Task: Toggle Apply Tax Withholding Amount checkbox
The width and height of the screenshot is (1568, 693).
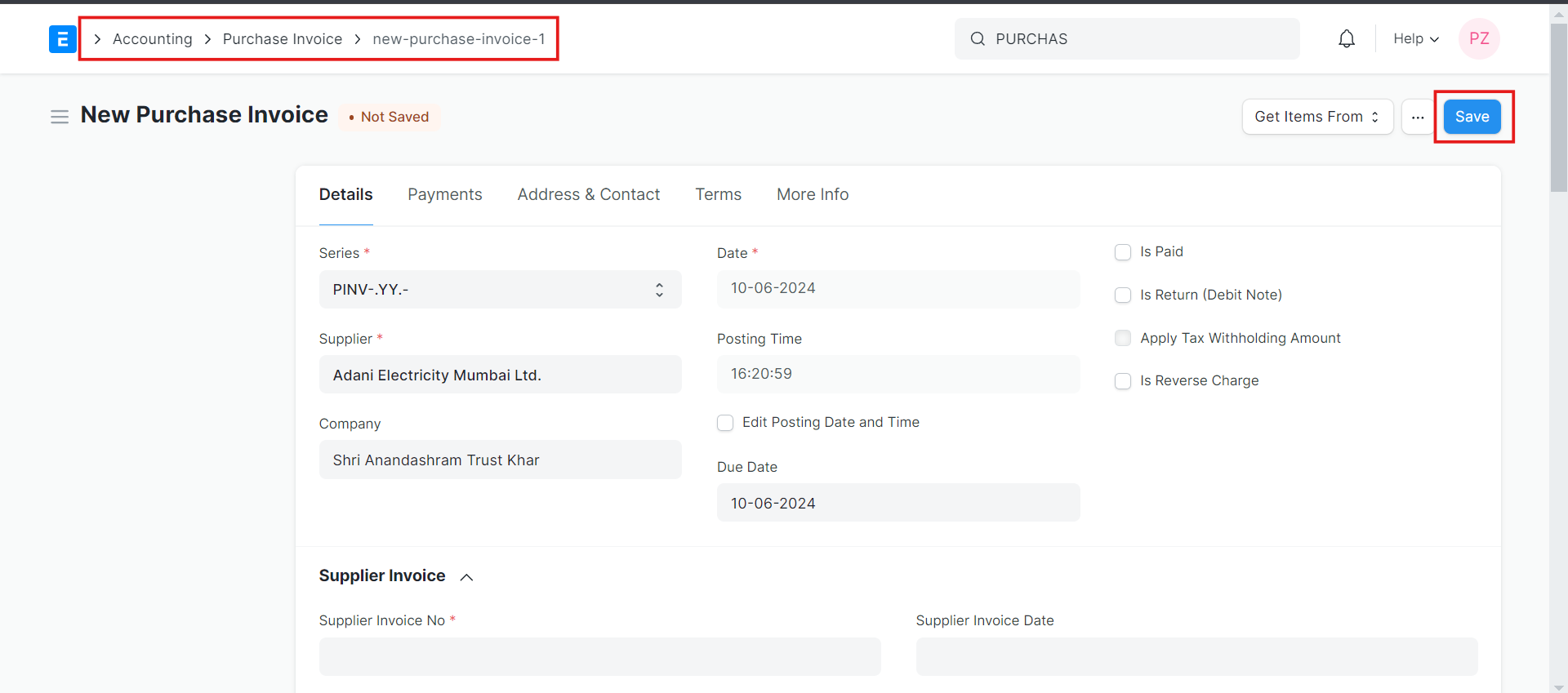Action: 1123,338
